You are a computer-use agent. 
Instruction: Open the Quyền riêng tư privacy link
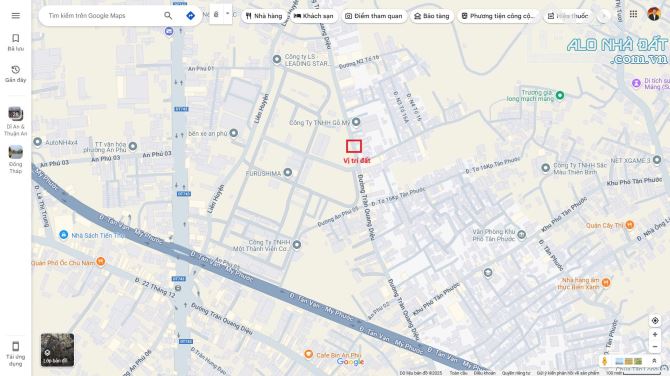tap(516, 373)
